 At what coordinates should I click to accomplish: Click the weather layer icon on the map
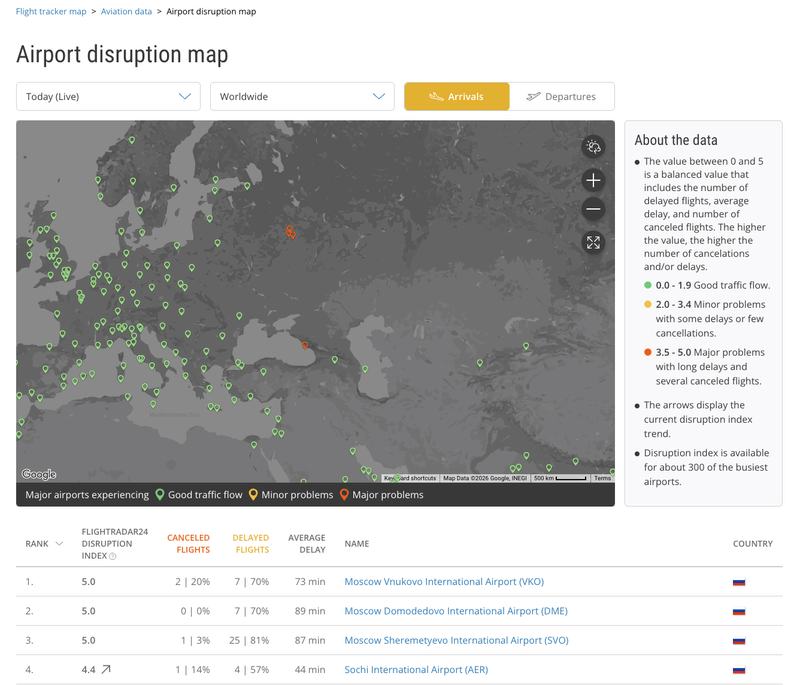(x=593, y=147)
